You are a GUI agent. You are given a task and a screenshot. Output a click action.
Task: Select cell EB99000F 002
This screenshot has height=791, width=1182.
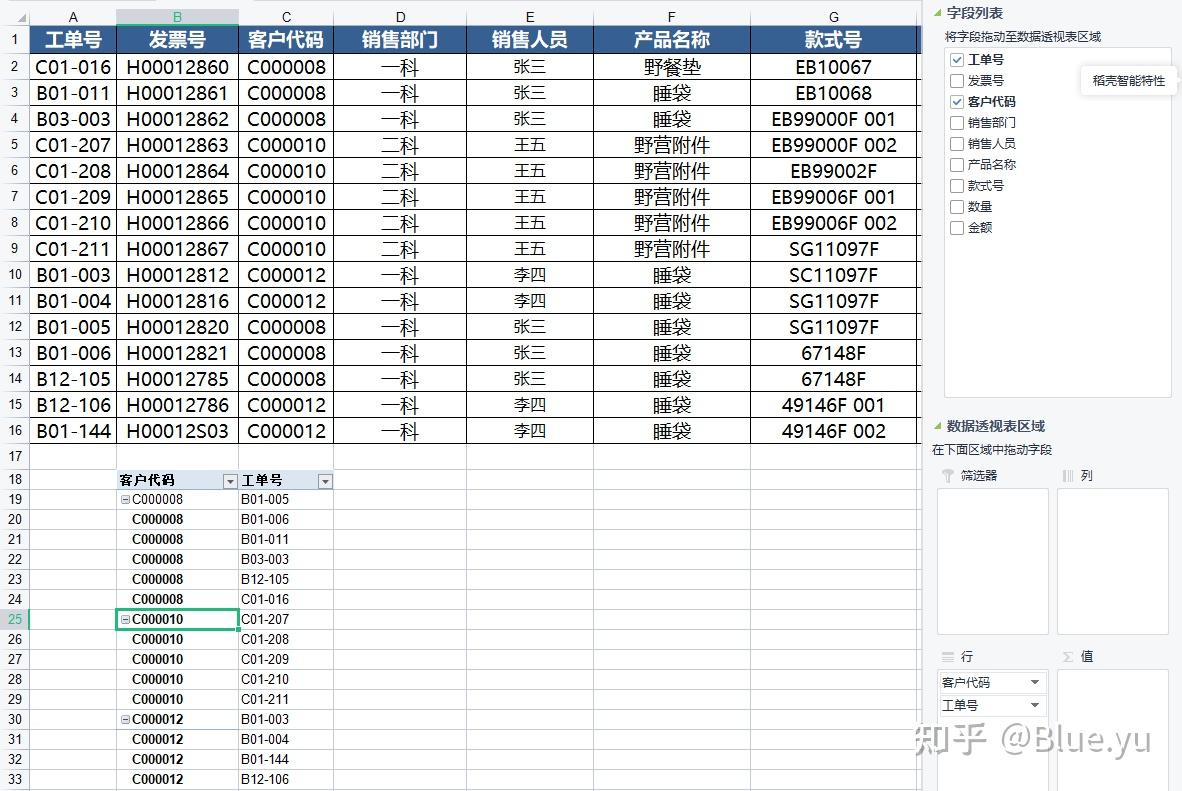[x=834, y=145]
